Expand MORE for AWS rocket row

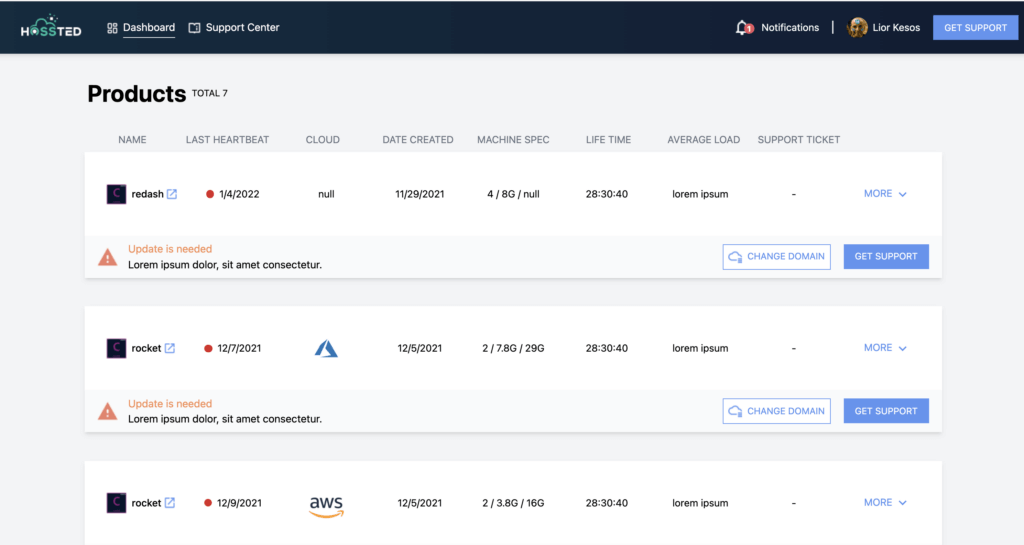point(885,503)
